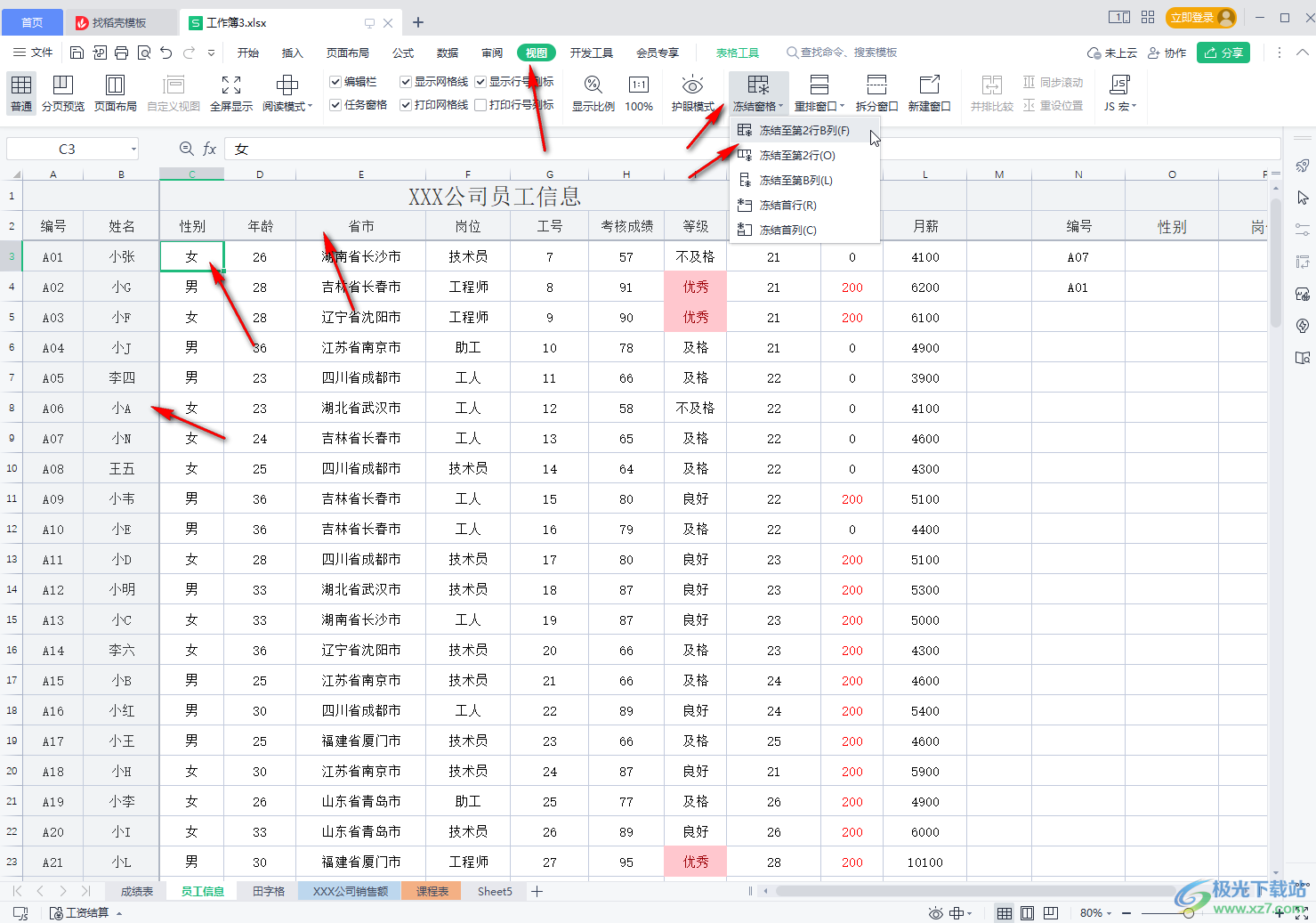This screenshot has height=923, width=1316.
Task: Switch to 课程表 sheet tab
Action: coord(432,891)
